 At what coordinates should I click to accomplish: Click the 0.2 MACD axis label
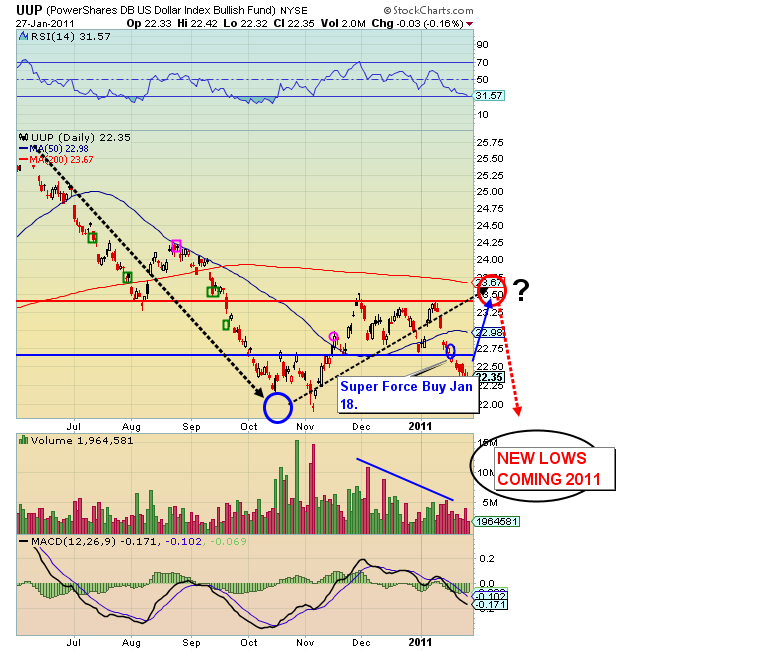pyautogui.click(x=487, y=559)
